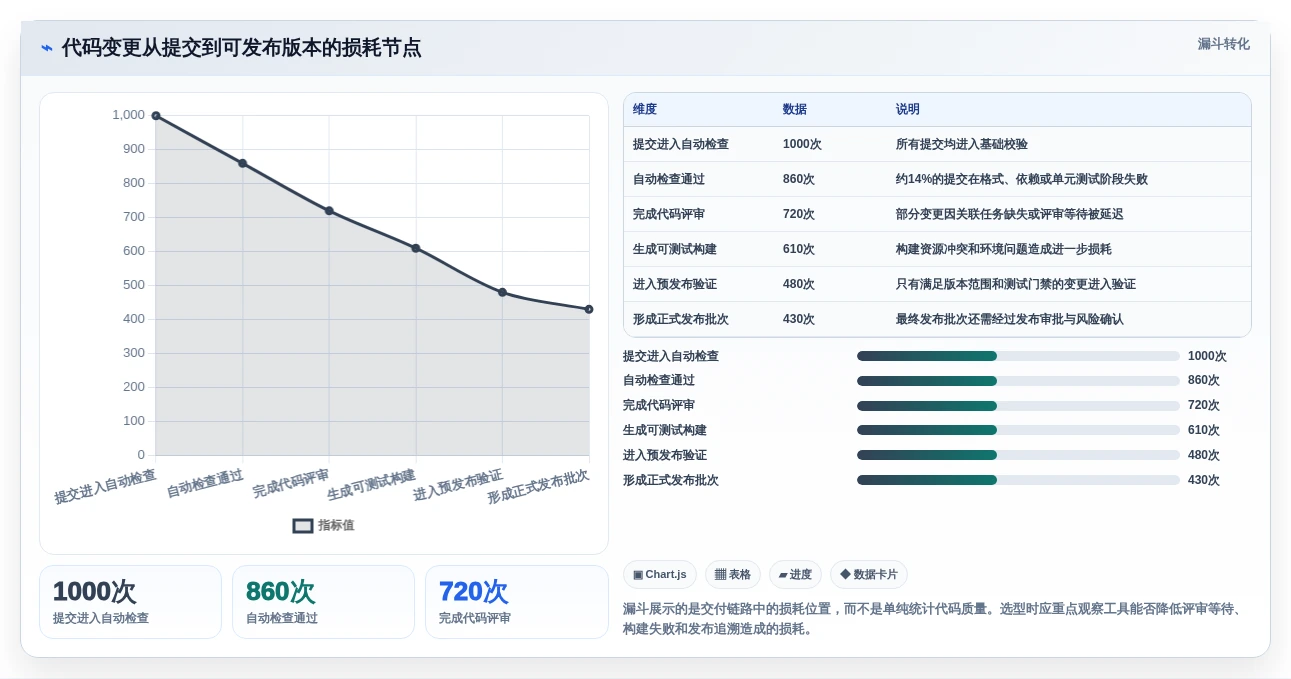
Task: Click table cell 提交进入自动检查
Action: (x=681, y=144)
